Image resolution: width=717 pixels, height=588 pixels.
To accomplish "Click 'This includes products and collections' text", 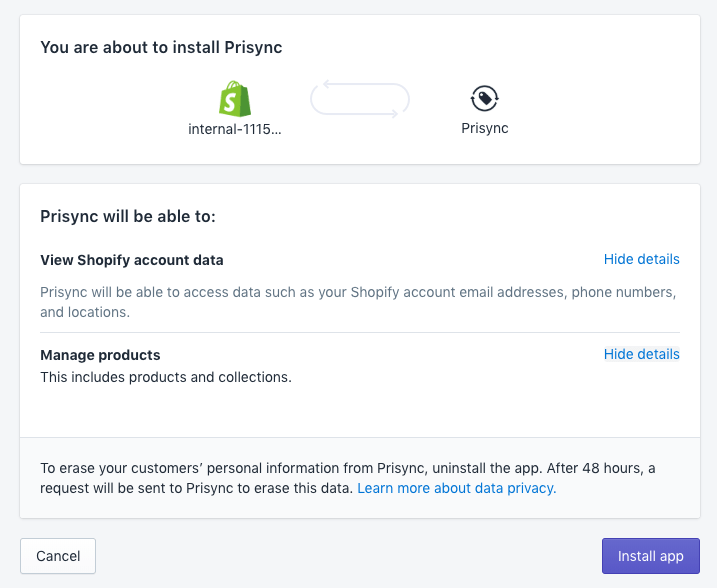I will (165, 377).
